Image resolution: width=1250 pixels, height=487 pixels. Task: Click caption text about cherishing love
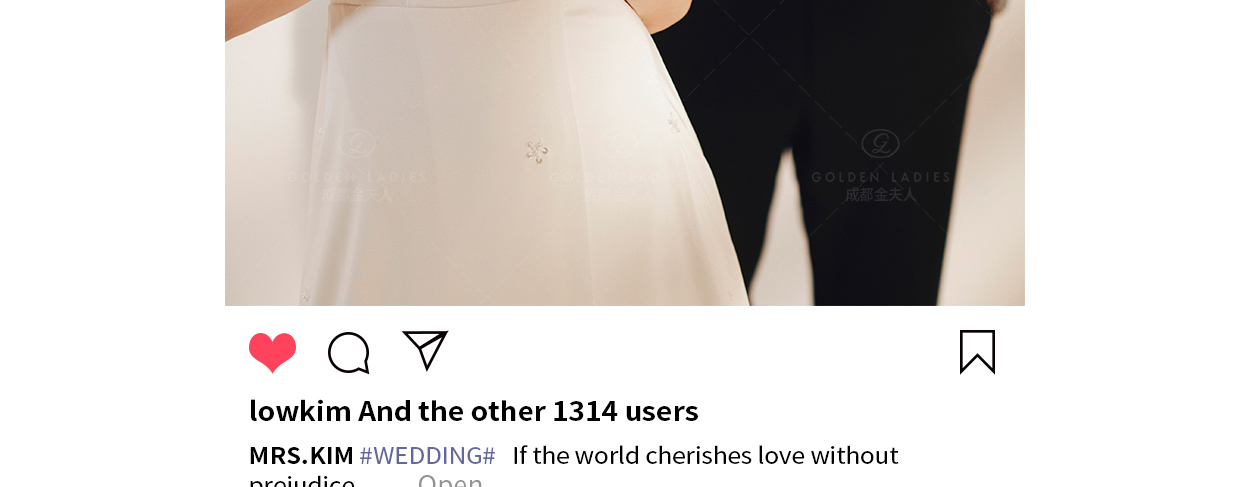[705, 456]
